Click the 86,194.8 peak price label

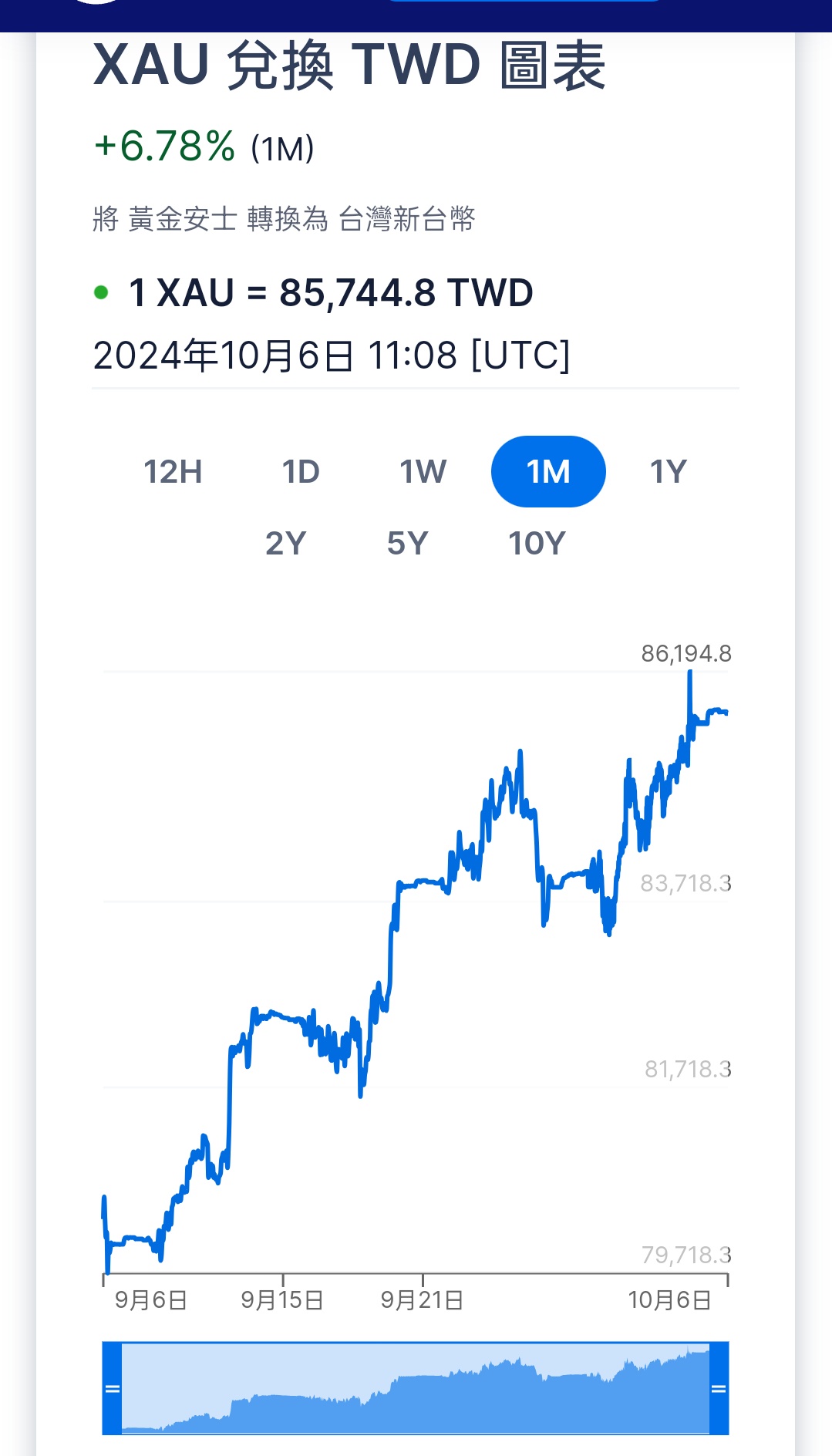point(685,654)
